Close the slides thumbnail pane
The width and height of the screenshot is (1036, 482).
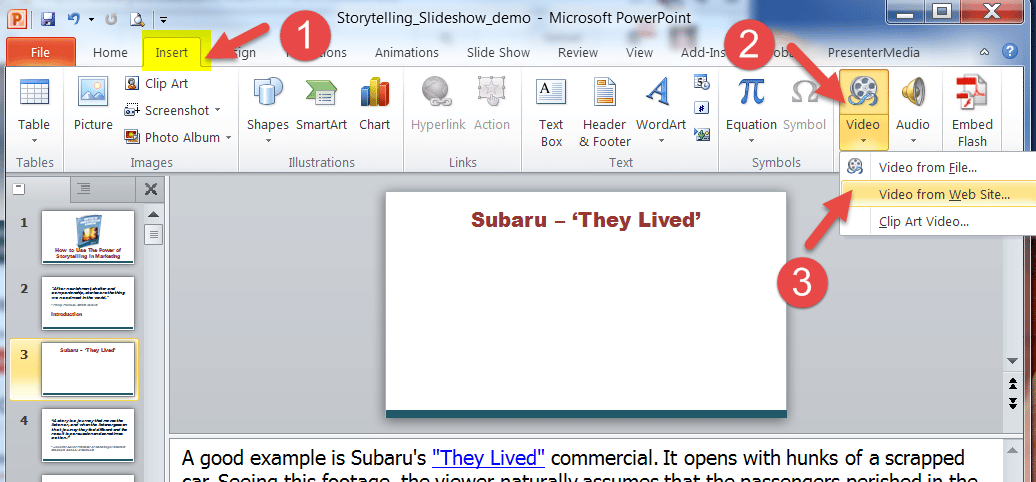[151, 190]
